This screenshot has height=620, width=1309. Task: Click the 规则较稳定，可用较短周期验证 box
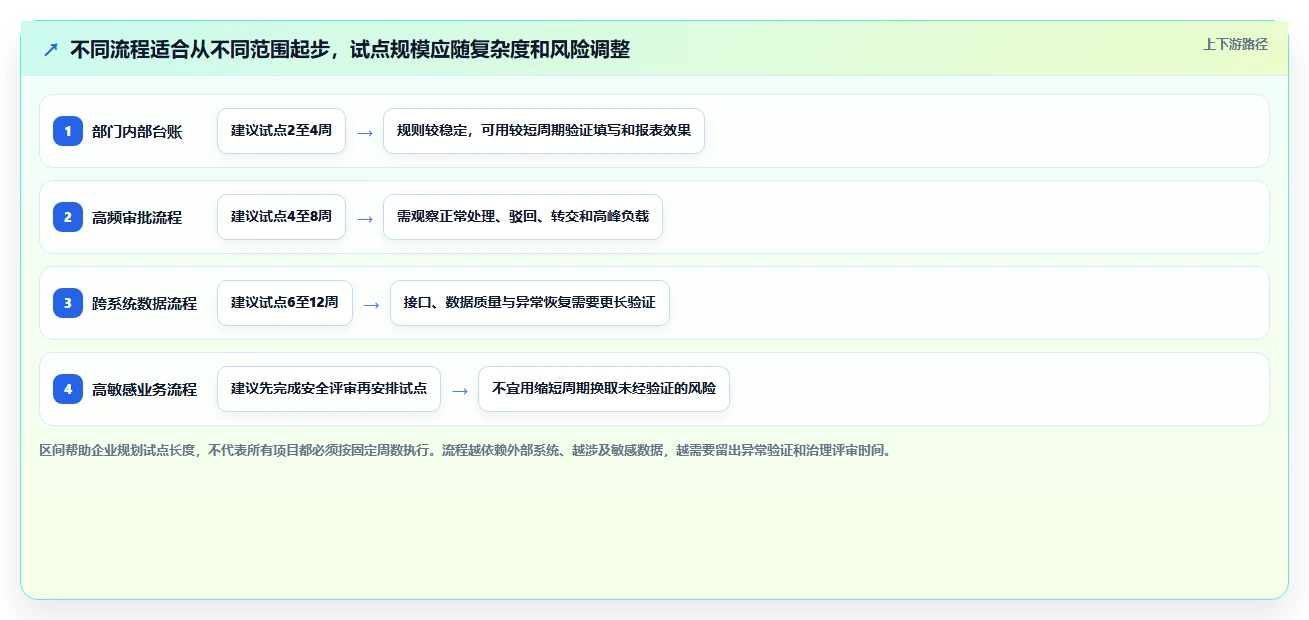point(544,131)
